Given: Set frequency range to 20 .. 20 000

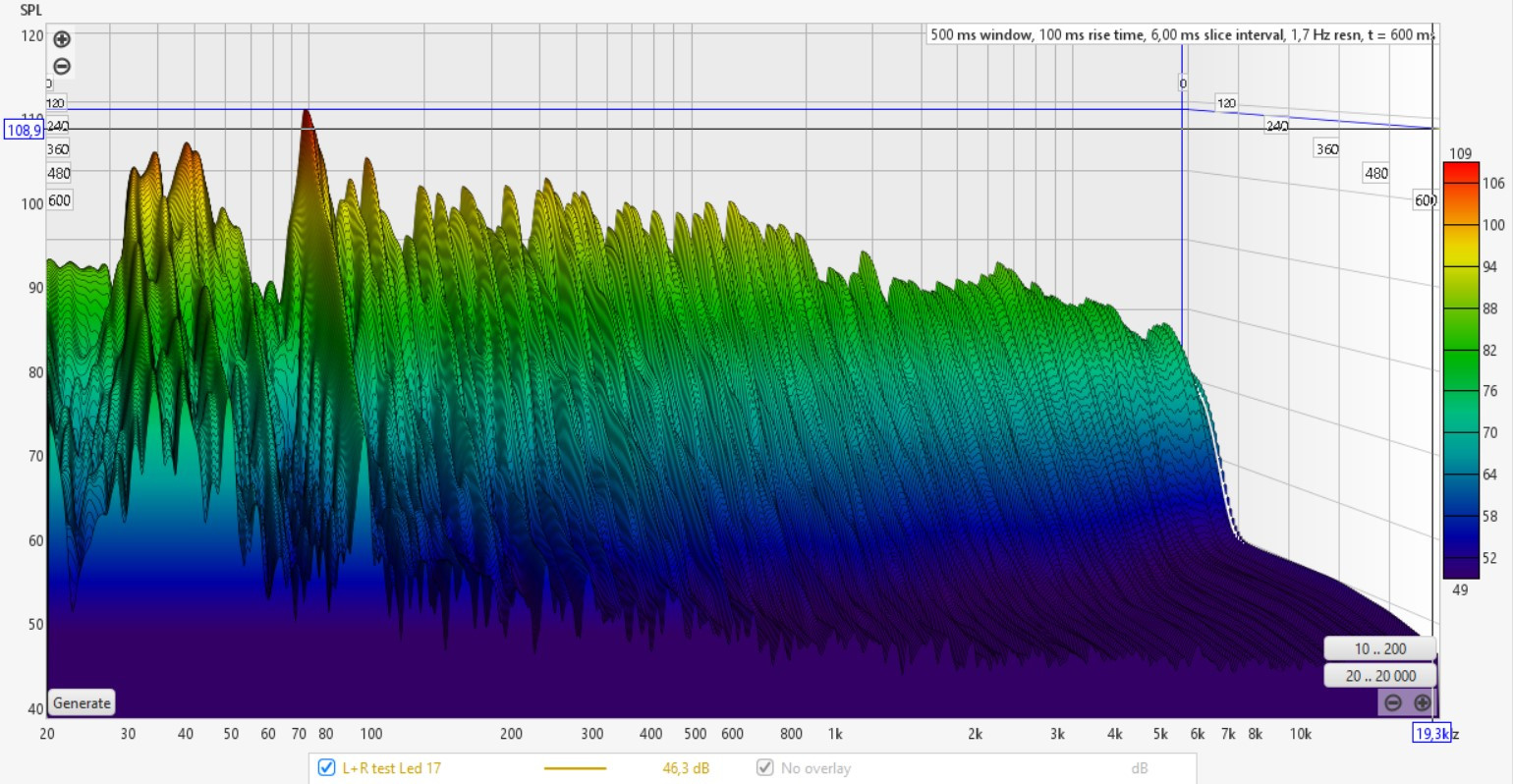Looking at the screenshot, I should (x=1379, y=676).
